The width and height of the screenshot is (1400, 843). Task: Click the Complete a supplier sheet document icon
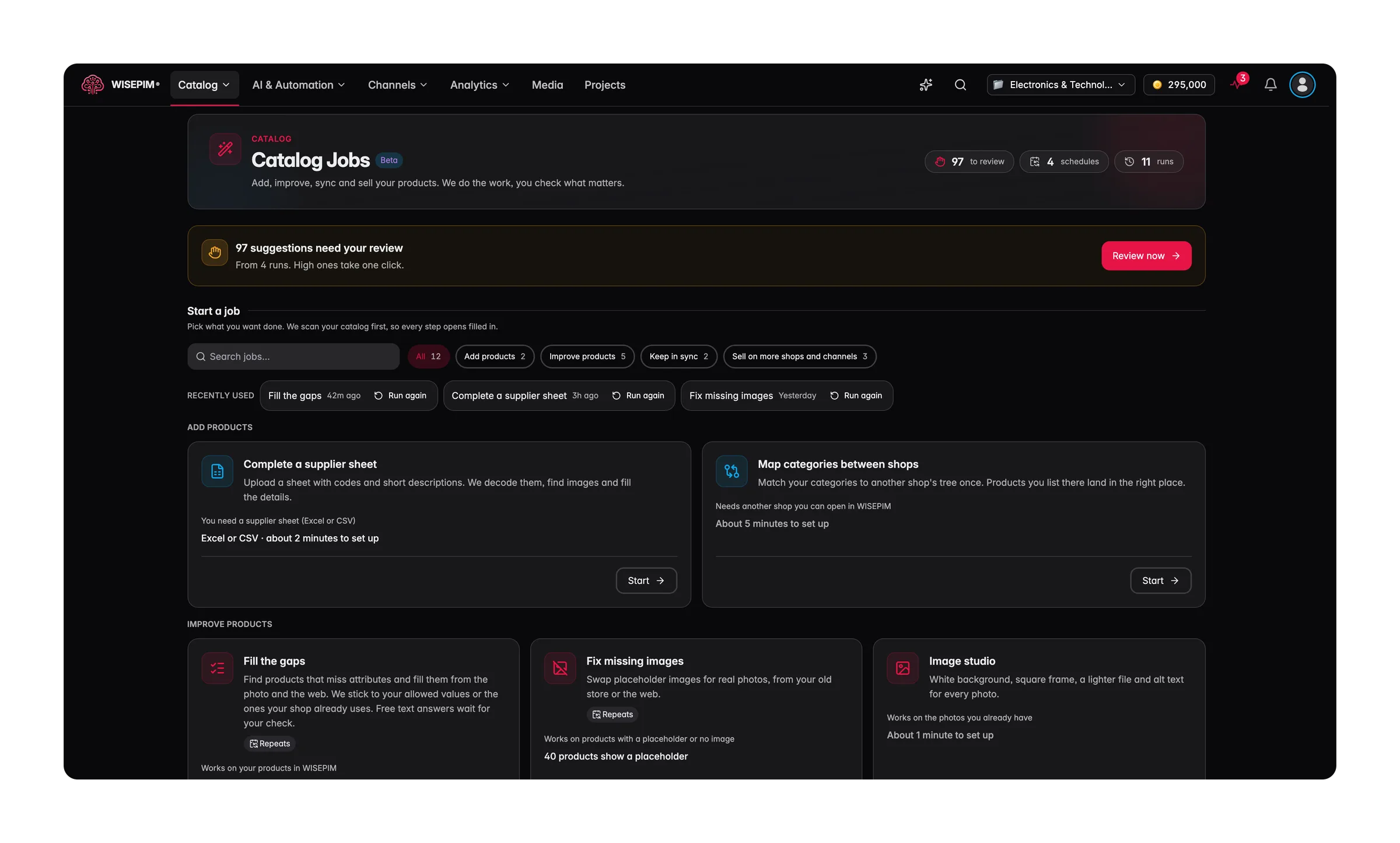coord(217,471)
